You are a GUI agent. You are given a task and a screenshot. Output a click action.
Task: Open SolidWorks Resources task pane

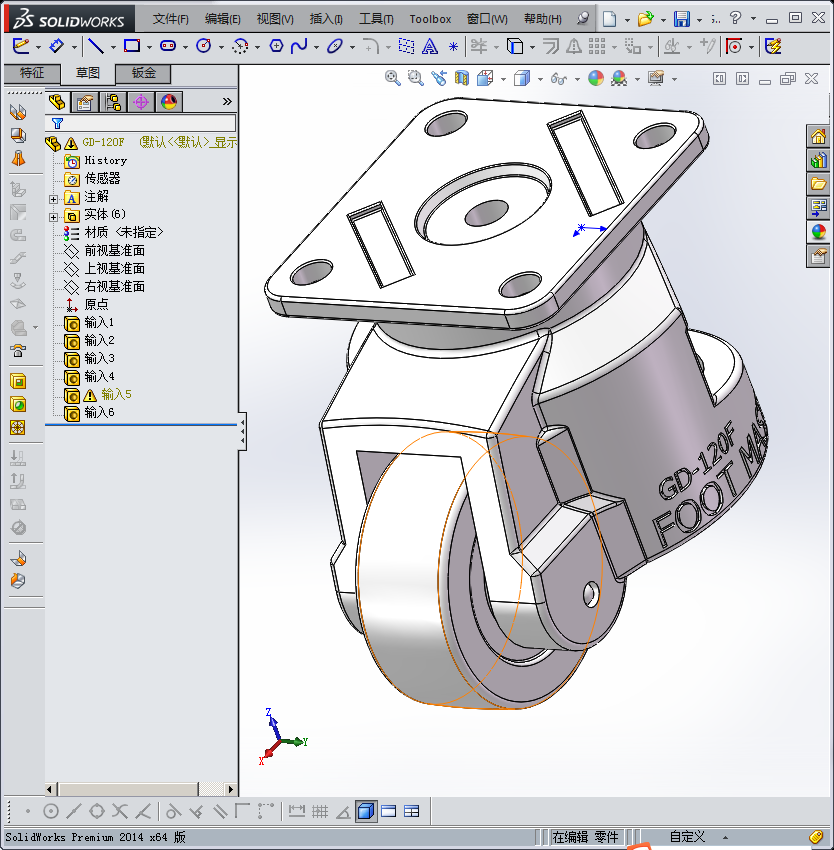(x=818, y=136)
